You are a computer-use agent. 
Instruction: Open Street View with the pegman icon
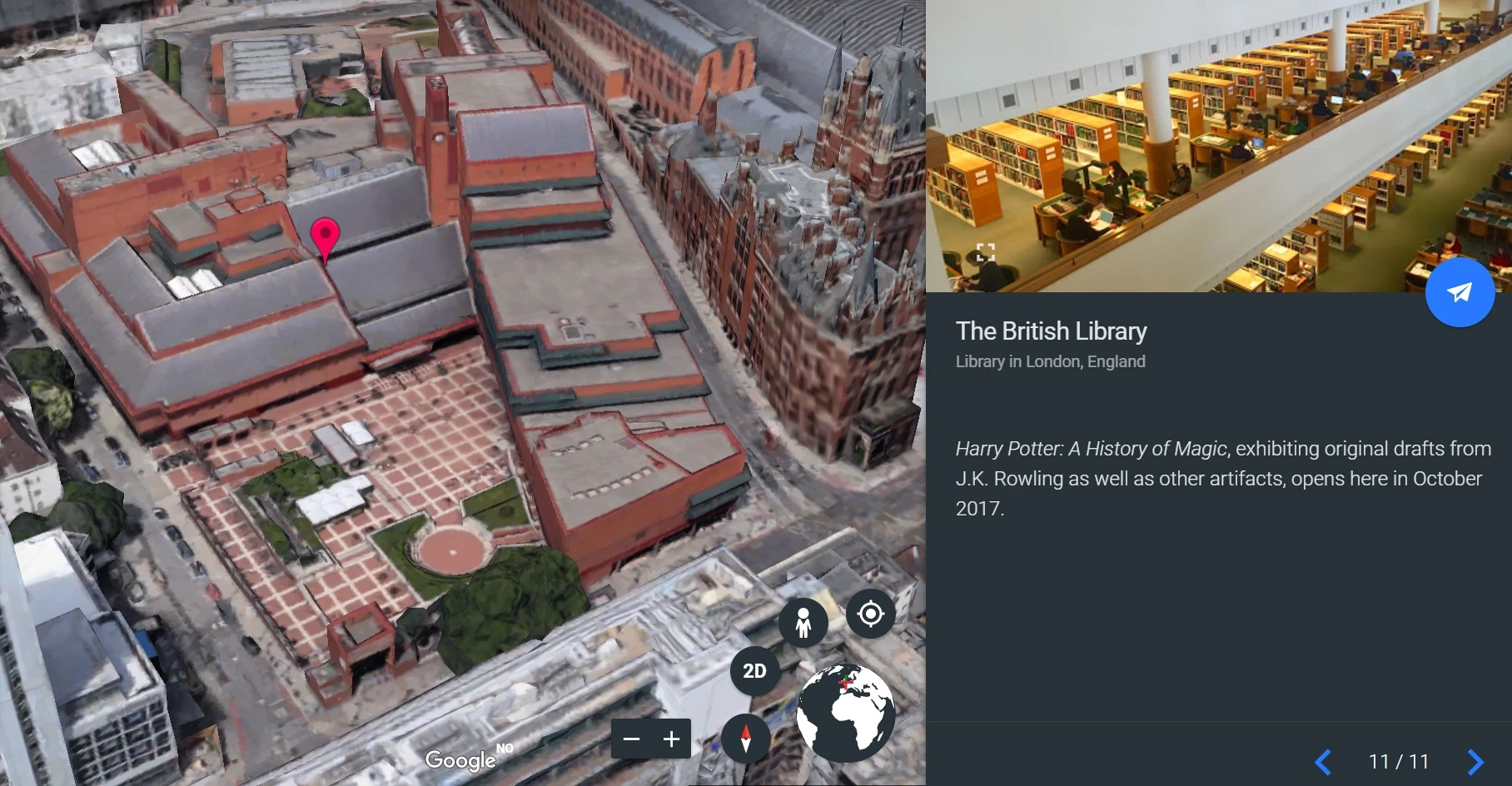tap(803, 622)
